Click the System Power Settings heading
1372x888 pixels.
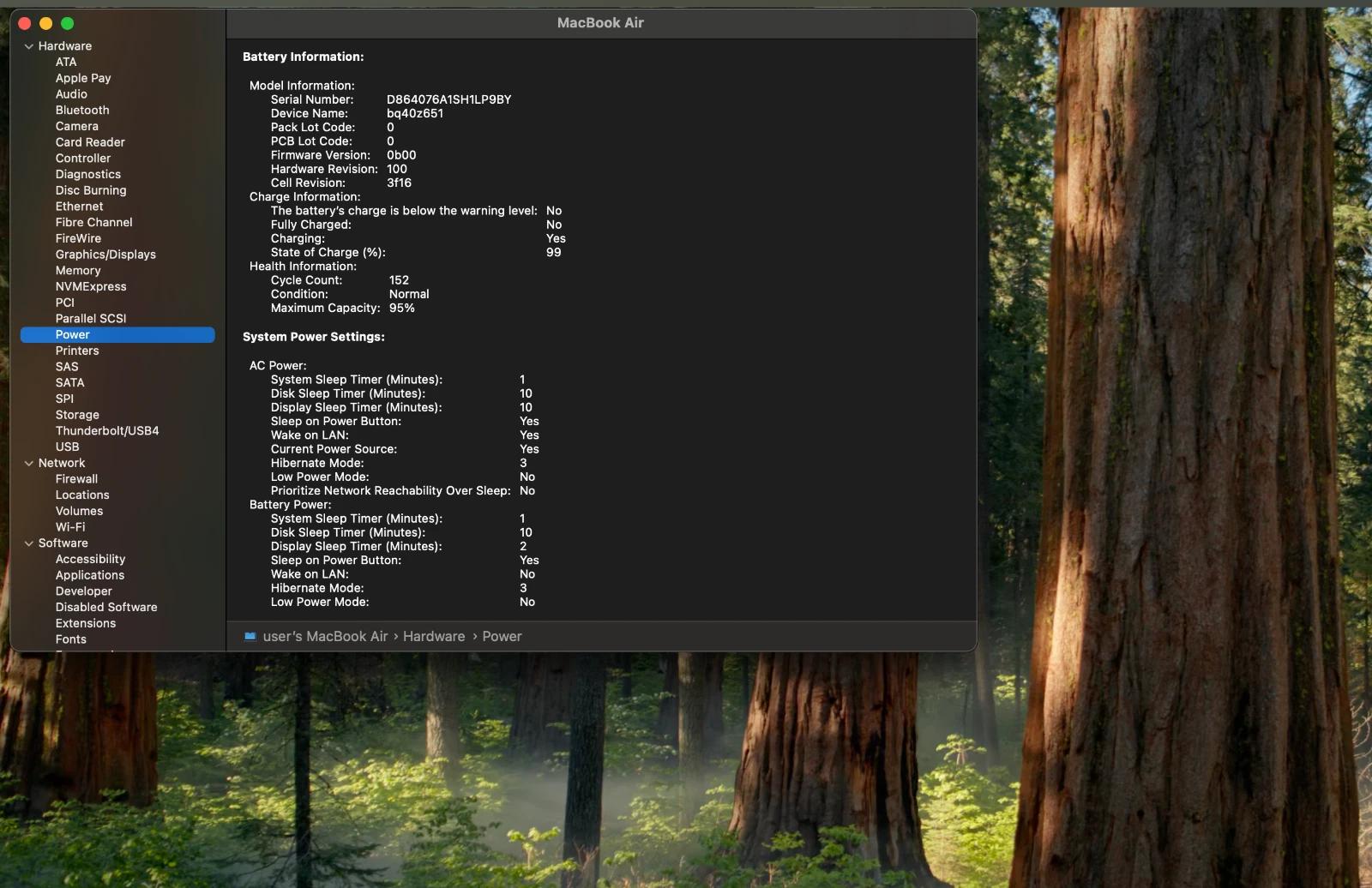click(314, 337)
